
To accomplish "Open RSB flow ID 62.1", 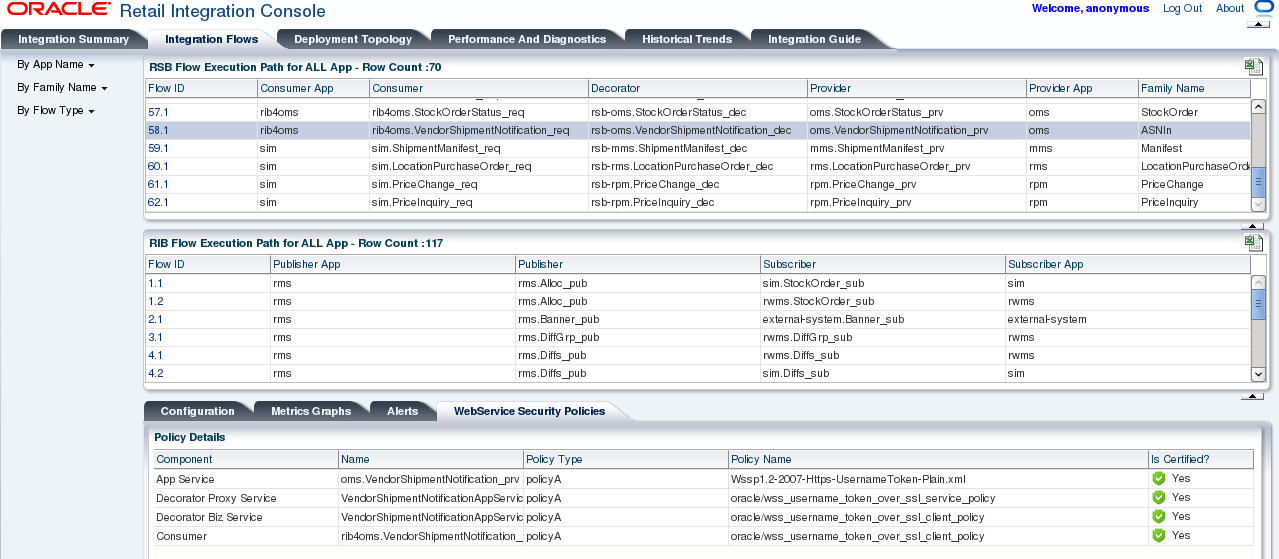I will click(158, 202).
